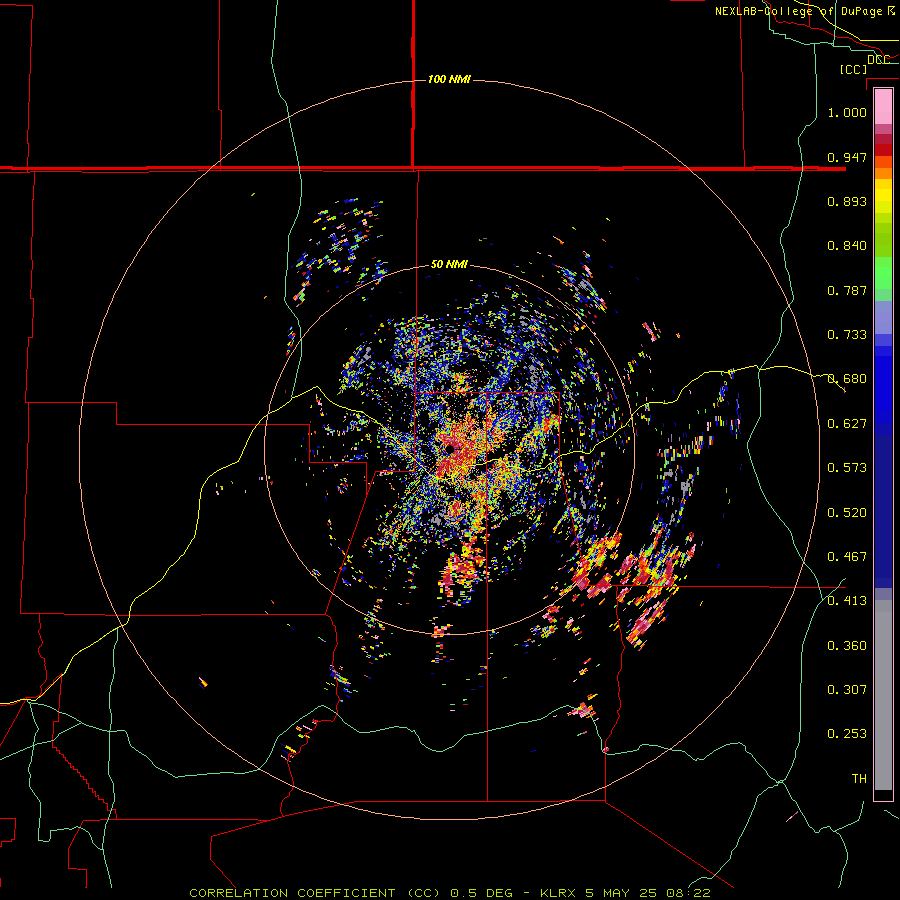The image size is (900, 900).
Task: Select the 0.520 color scale label
Action: [847, 513]
